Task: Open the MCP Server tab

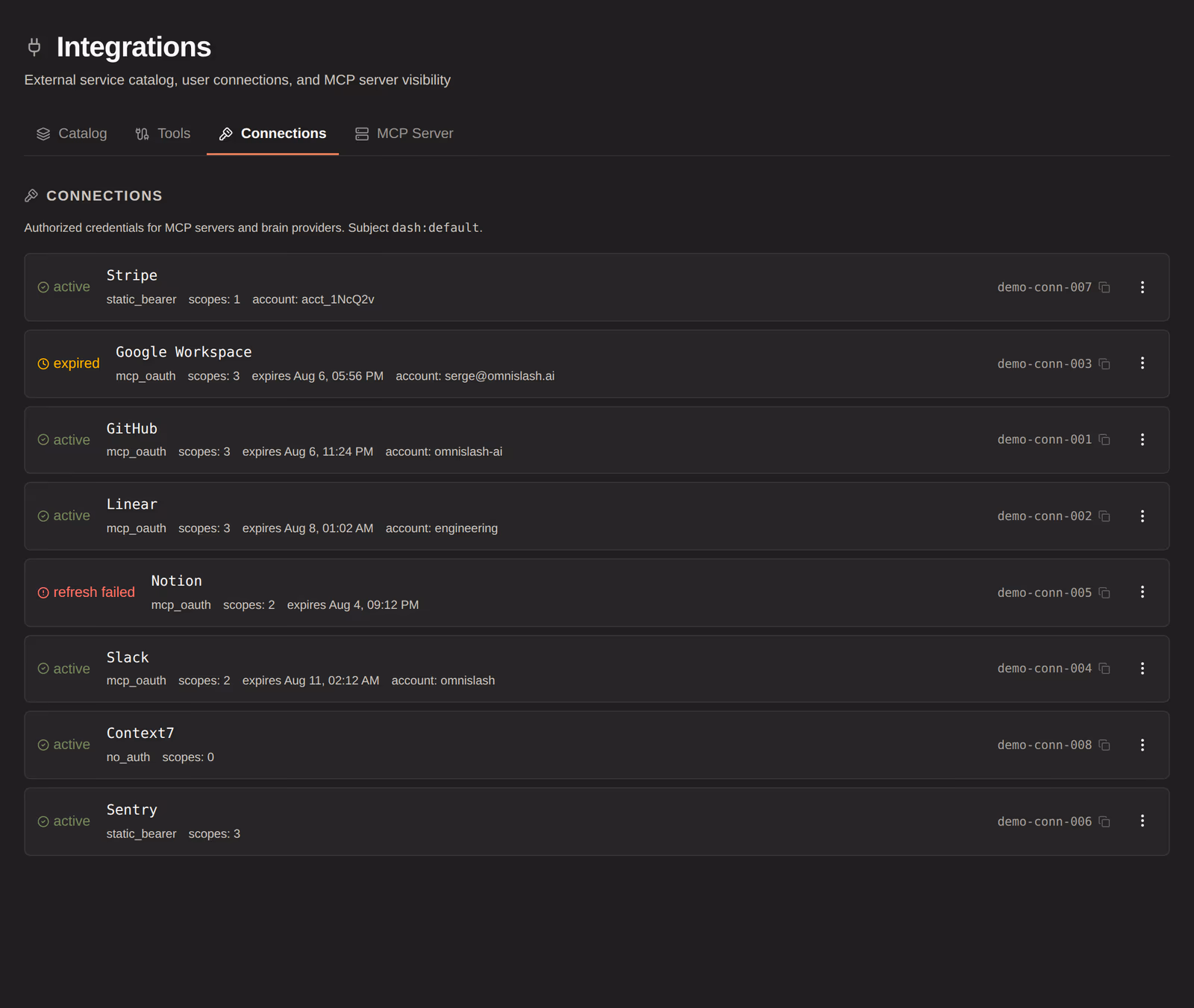Action: 404,134
